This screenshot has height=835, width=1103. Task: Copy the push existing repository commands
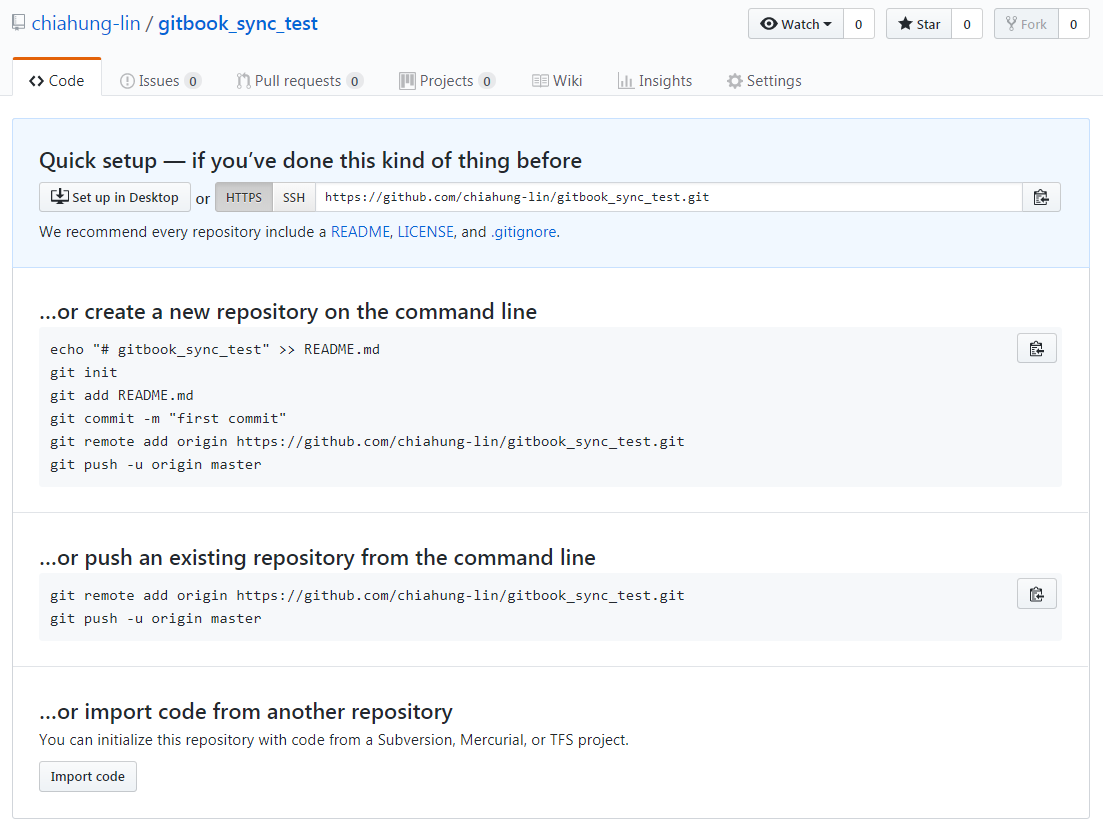(1036, 594)
